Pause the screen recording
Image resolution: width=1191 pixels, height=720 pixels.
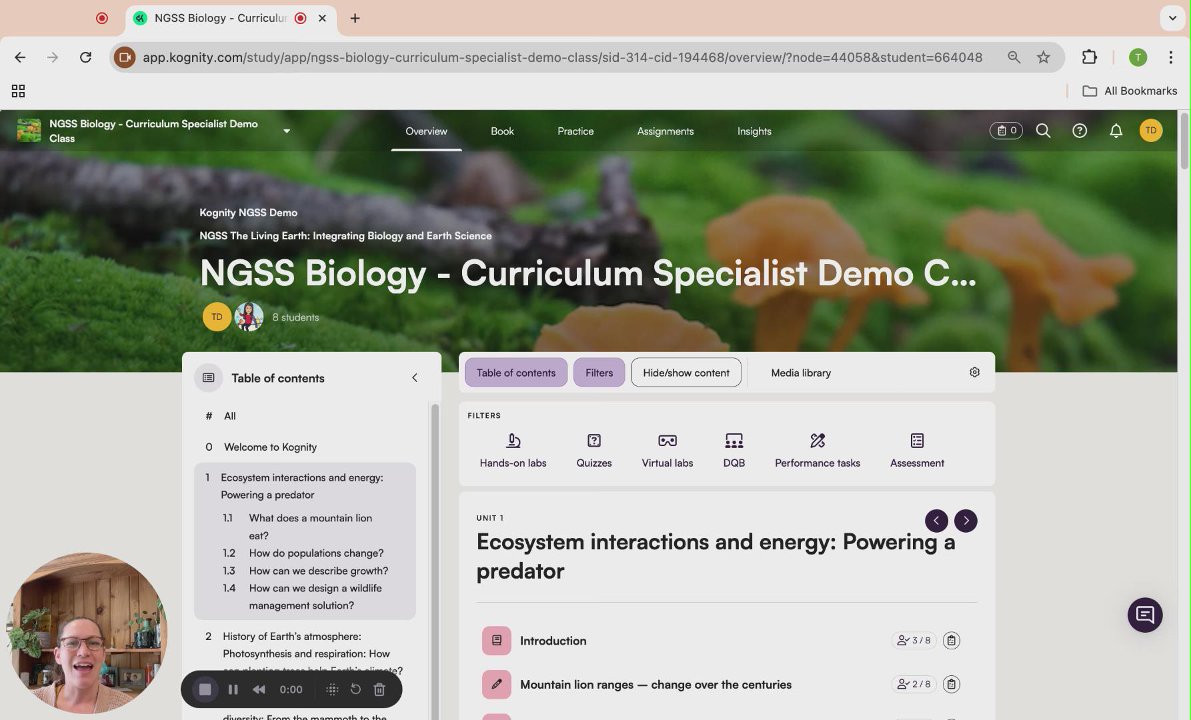pyautogui.click(x=233, y=690)
